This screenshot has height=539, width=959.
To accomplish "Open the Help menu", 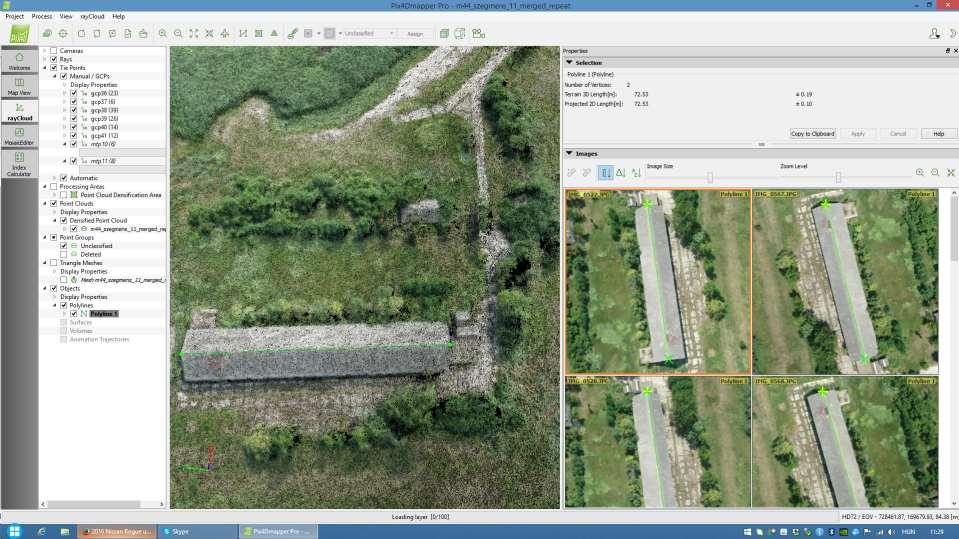I will click(x=119, y=17).
